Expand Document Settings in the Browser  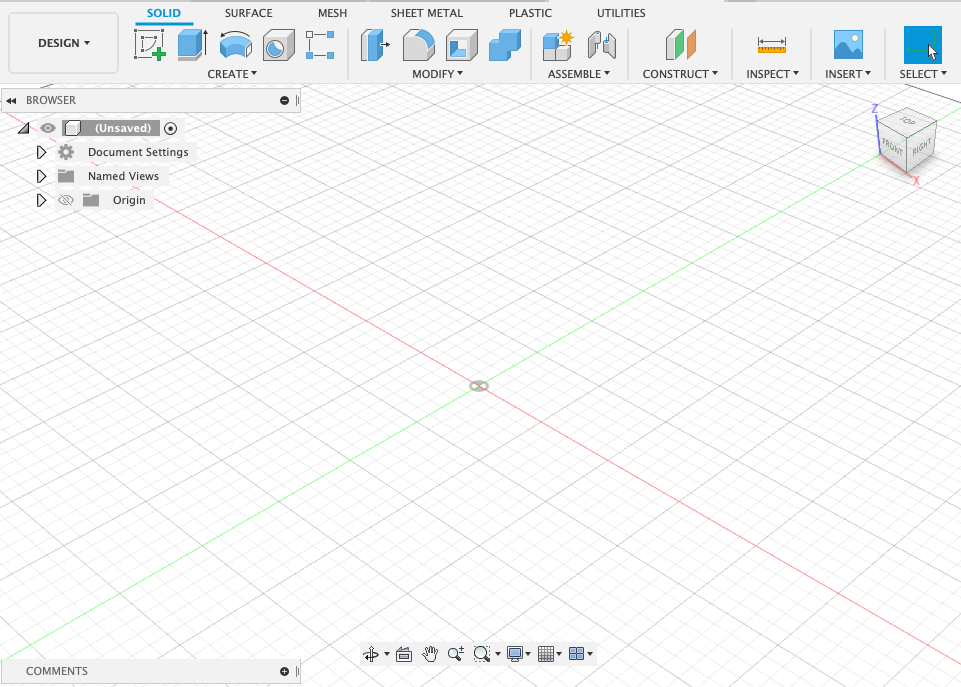(41, 151)
